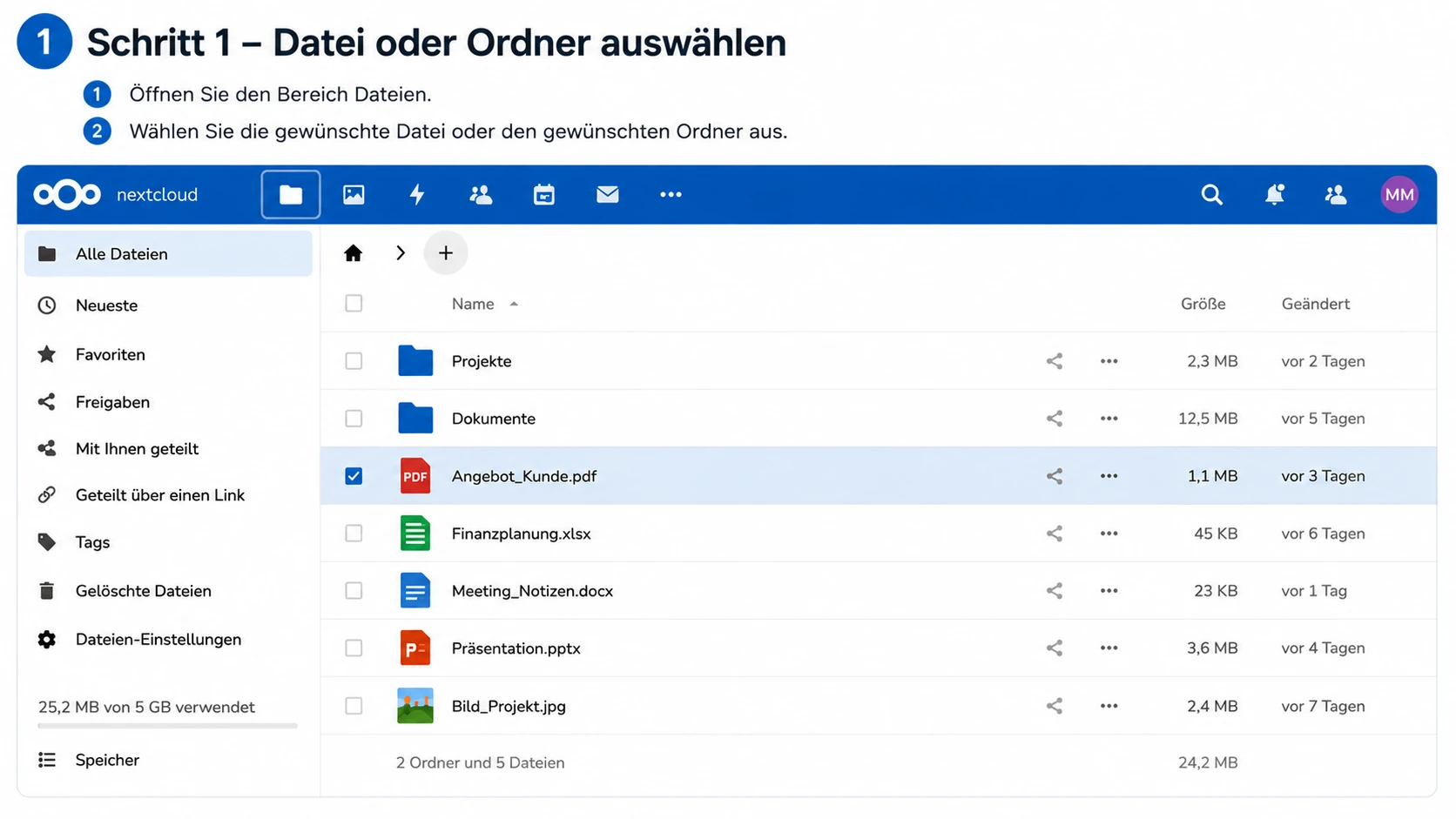The width and height of the screenshot is (1456, 819).
Task: Click the search magnifier icon
Action: click(1211, 194)
